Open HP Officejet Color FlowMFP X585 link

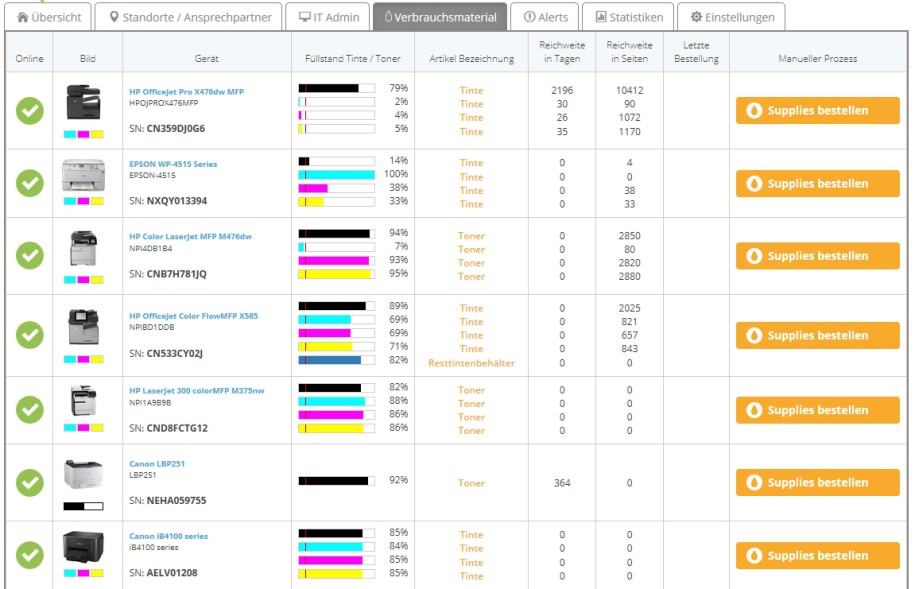click(193, 316)
